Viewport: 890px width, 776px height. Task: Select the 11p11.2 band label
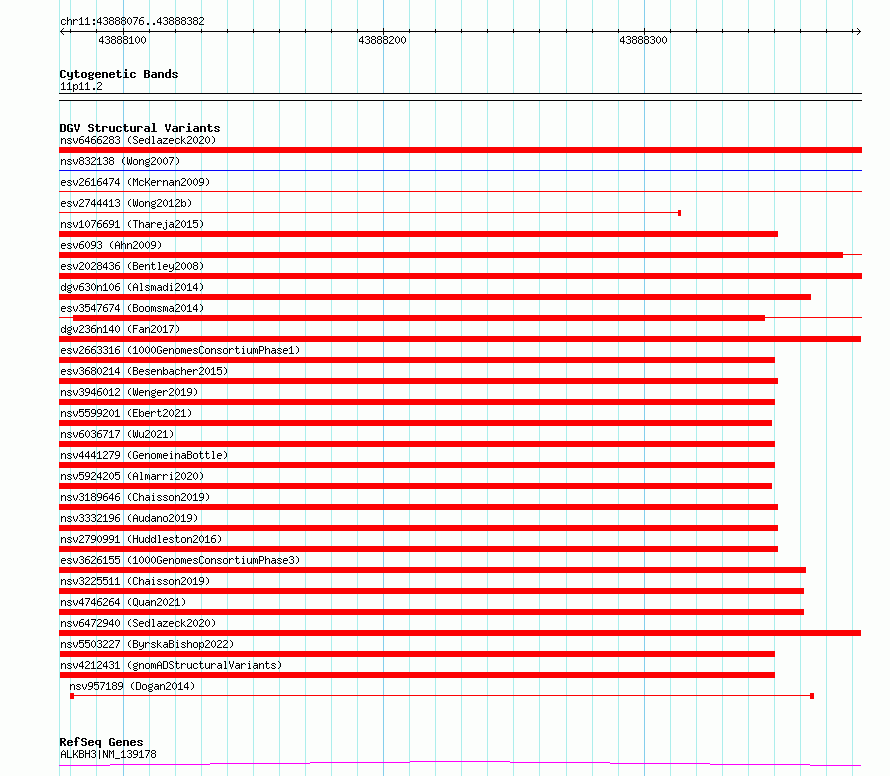[x=81, y=86]
